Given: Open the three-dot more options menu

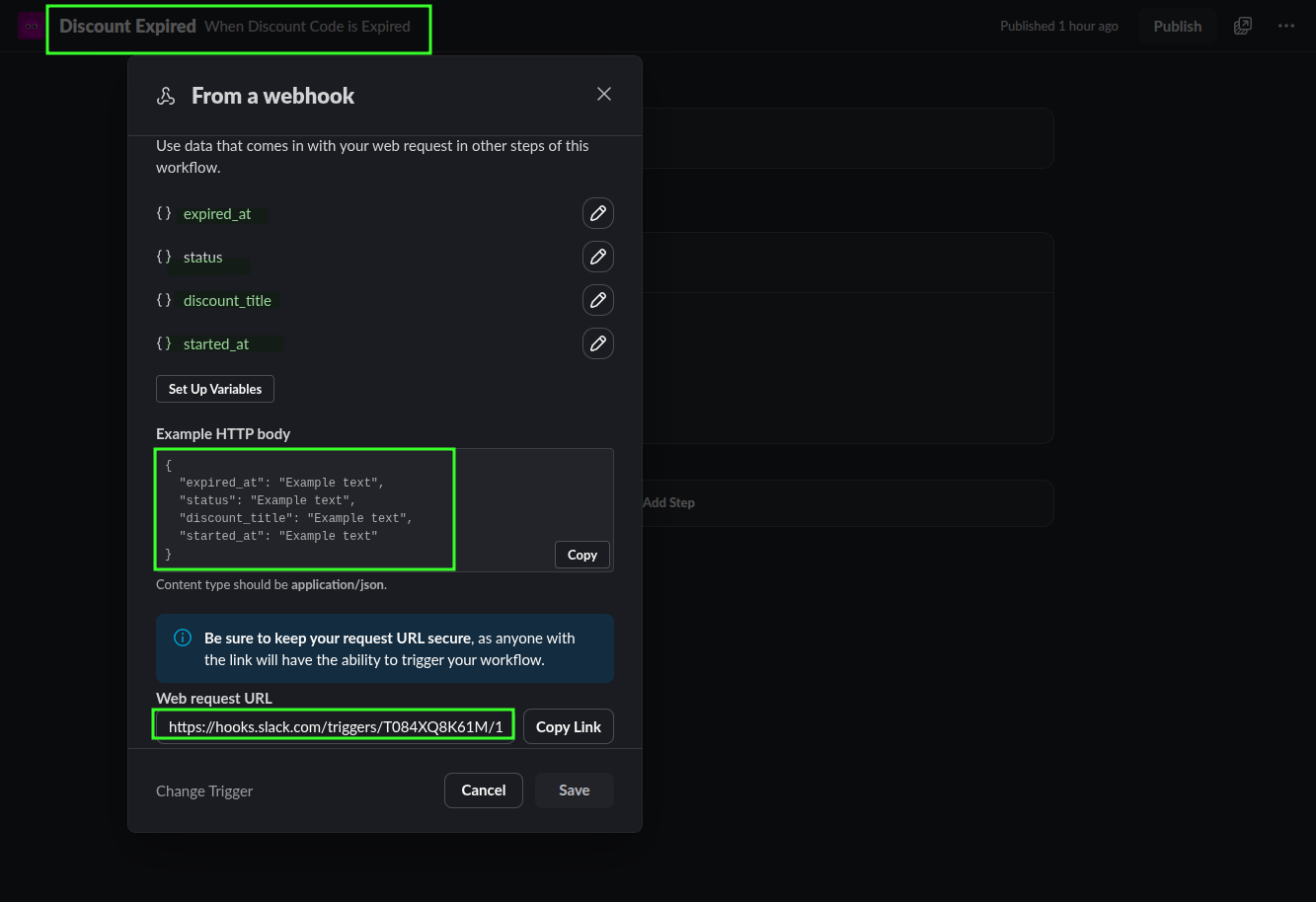Looking at the screenshot, I should pyautogui.click(x=1285, y=26).
